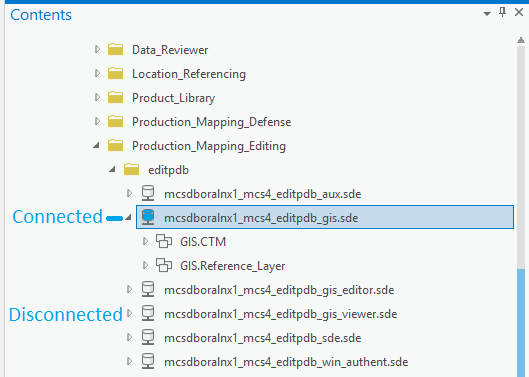Image resolution: width=529 pixels, height=377 pixels.
Task: Select the Production_Mapping_Editing label
Action: point(209,146)
